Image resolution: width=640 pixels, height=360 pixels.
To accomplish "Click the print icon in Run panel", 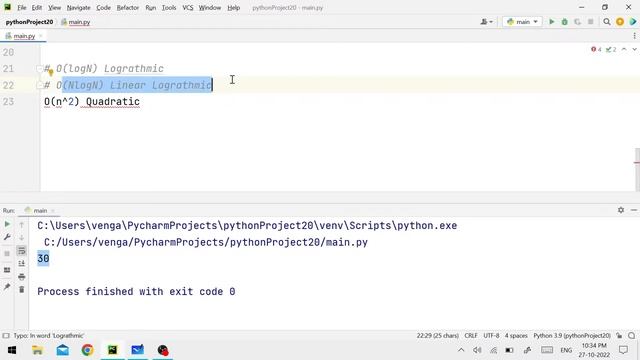I will [22, 277].
